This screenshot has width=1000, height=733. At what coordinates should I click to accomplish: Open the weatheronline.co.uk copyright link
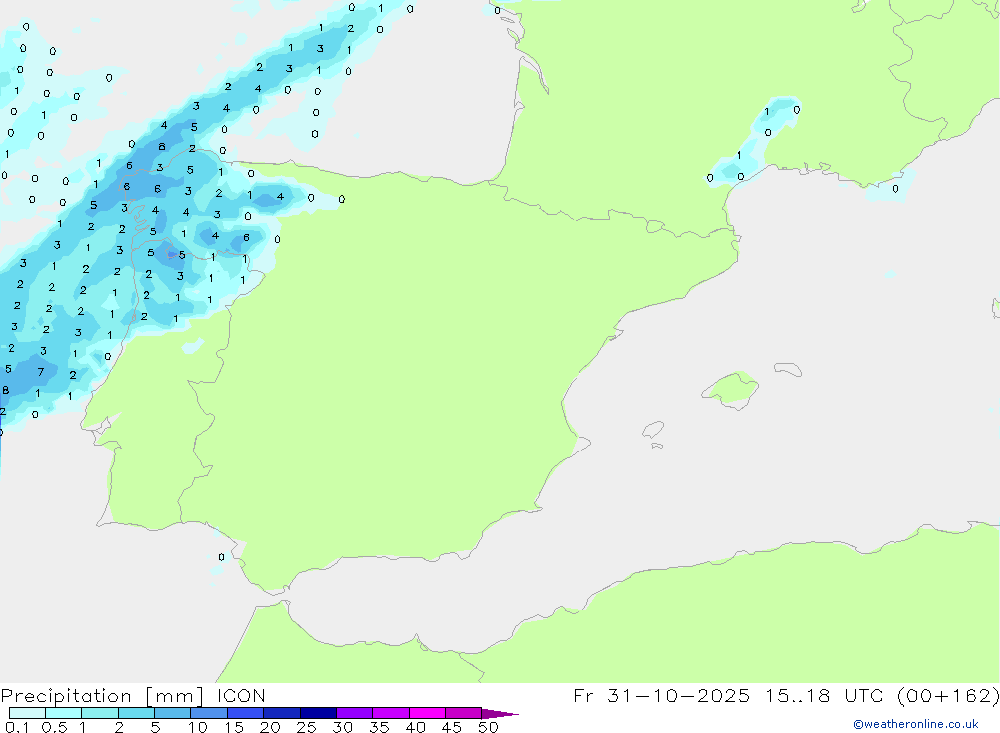click(x=915, y=724)
